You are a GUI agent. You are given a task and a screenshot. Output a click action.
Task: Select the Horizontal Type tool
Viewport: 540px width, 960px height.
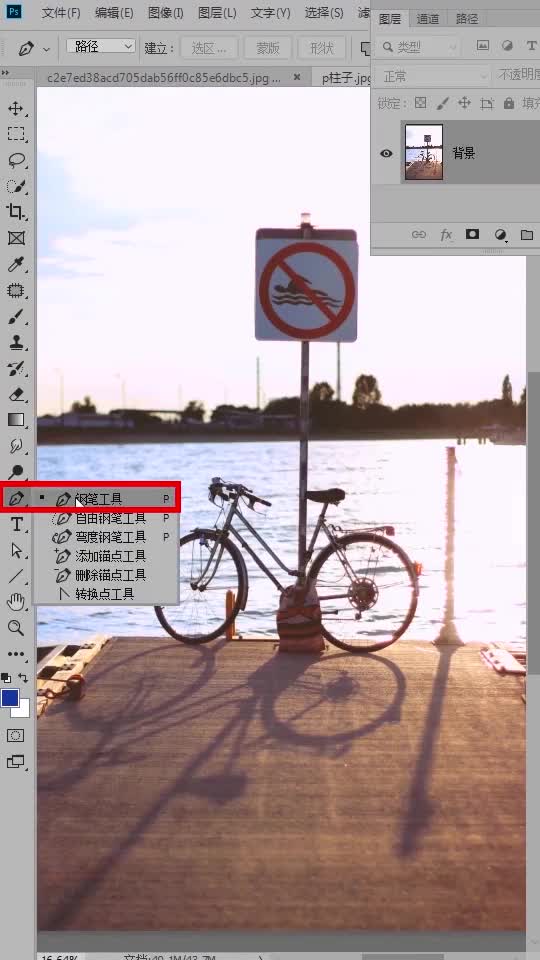coord(17,524)
